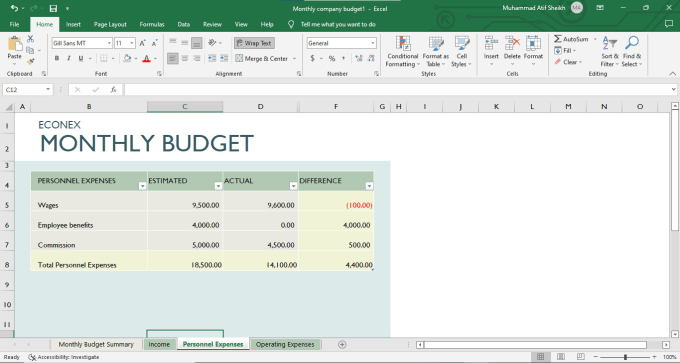Open filter dropdown for DIFFERENCE column
Image resolution: width=680 pixels, height=363 pixels.
(x=369, y=186)
